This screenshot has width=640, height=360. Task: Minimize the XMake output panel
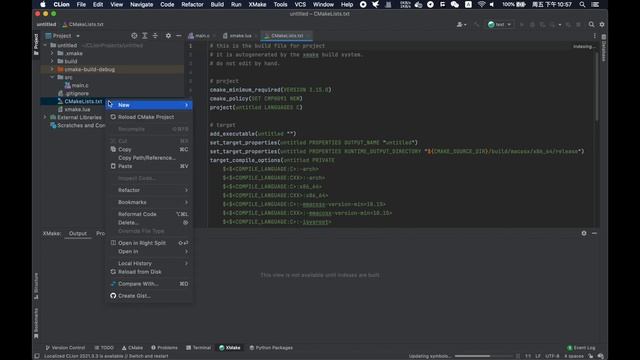tap(594, 233)
